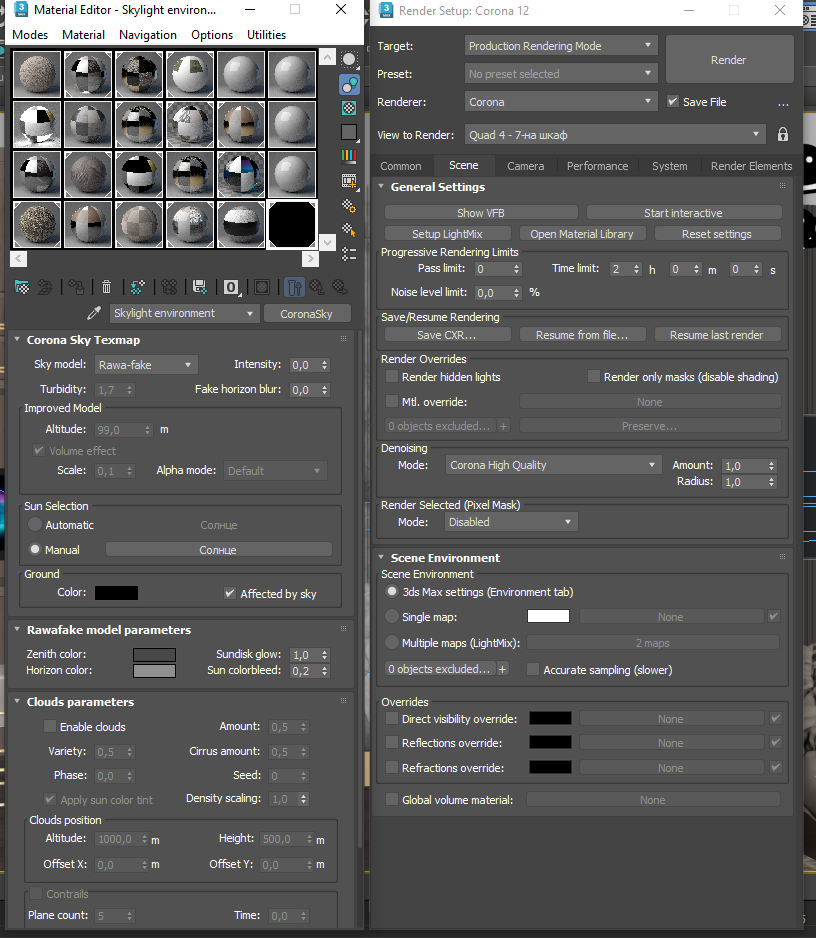Switch to the Camera tab
Screen dimensions: 816x938
(x=525, y=166)
